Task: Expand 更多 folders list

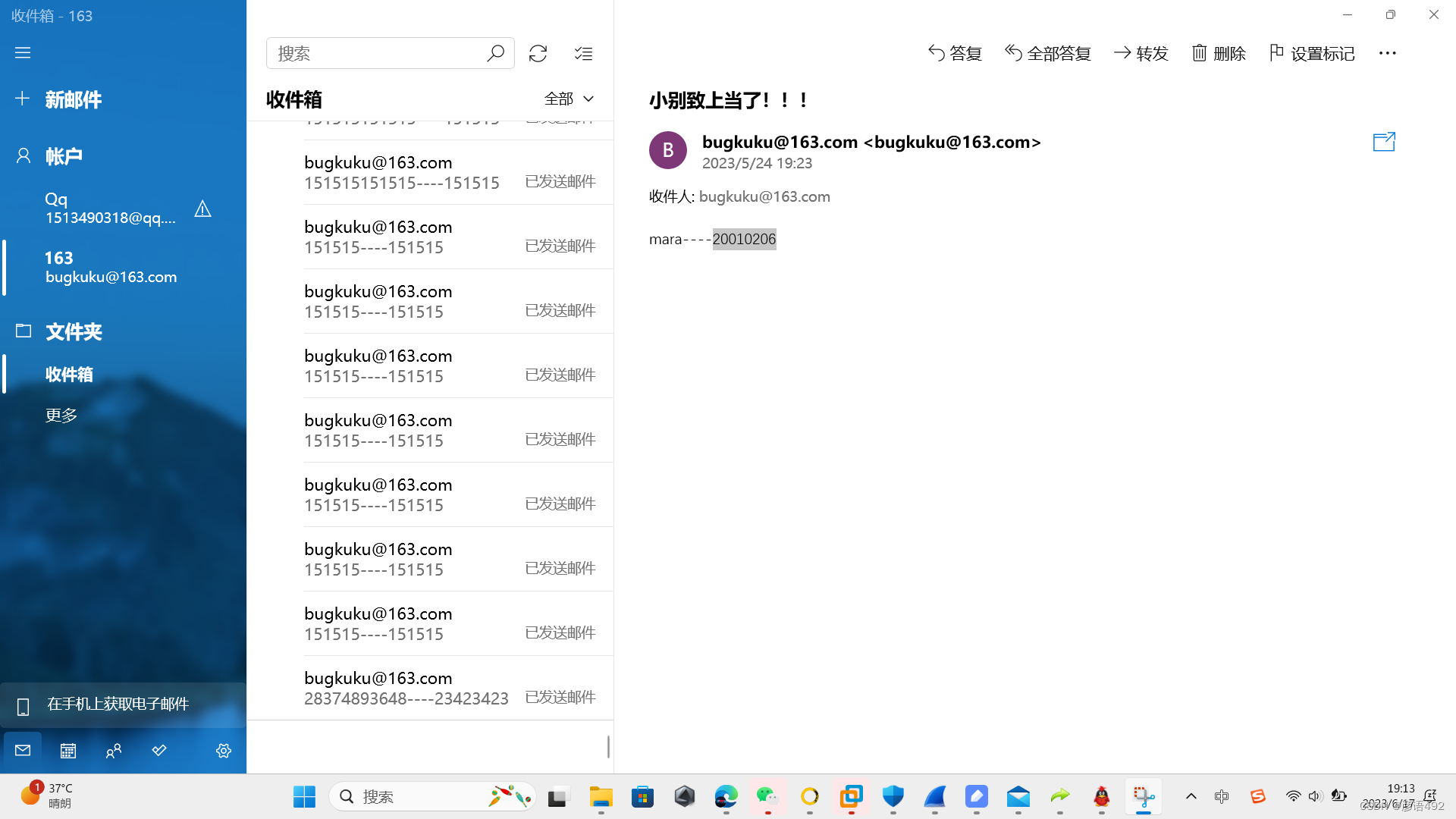Action: pyautogui.click(x=61, y=416)
